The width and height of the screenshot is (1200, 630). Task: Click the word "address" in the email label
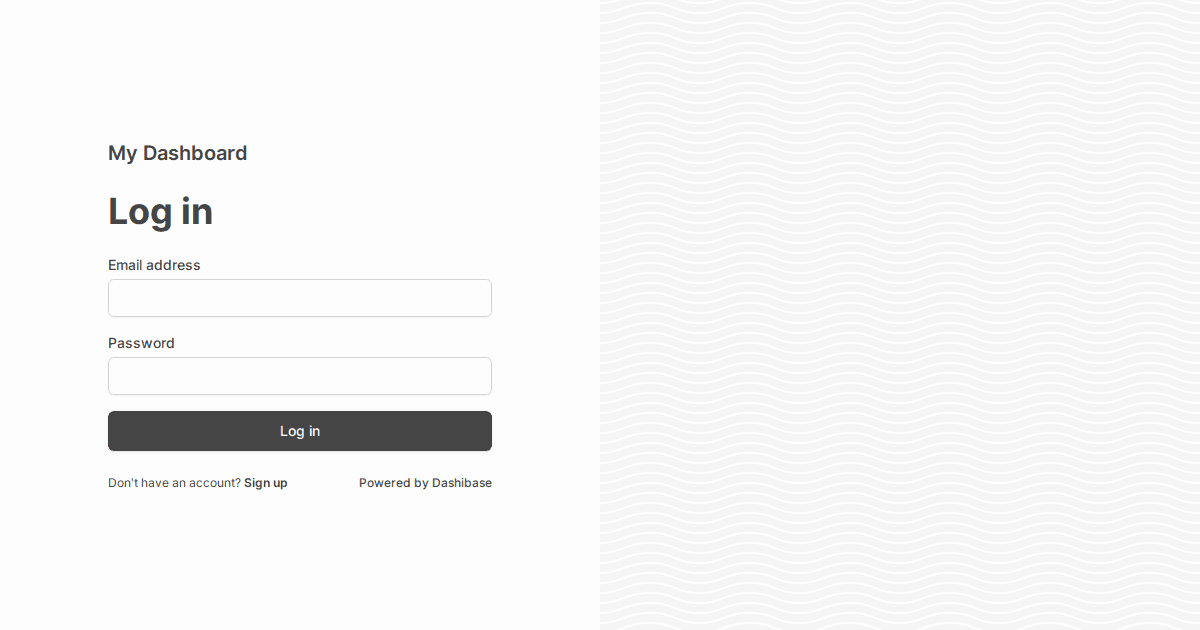[174, 265]
